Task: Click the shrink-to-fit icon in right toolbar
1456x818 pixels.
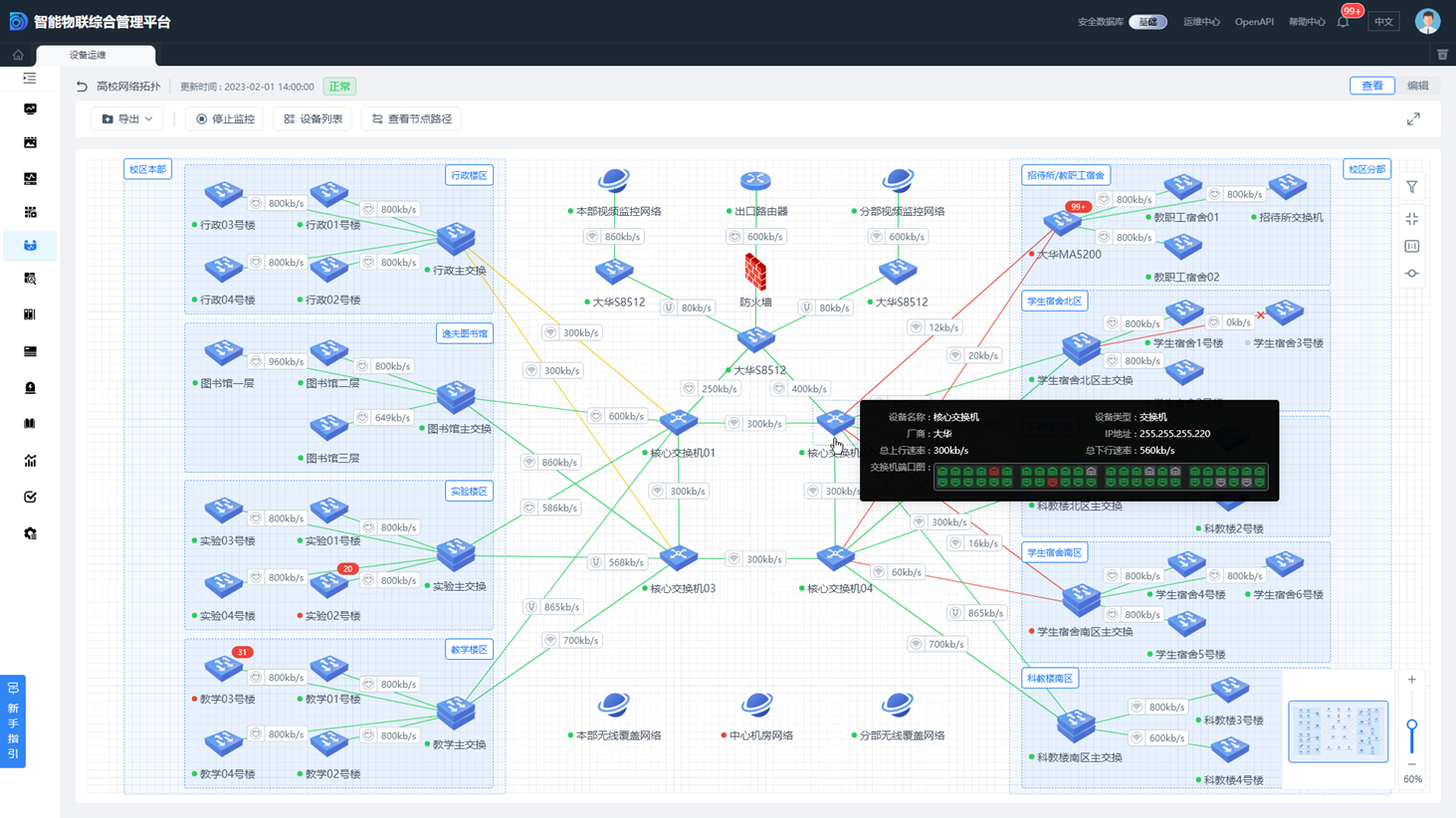Action: [x=1412, y=219]
